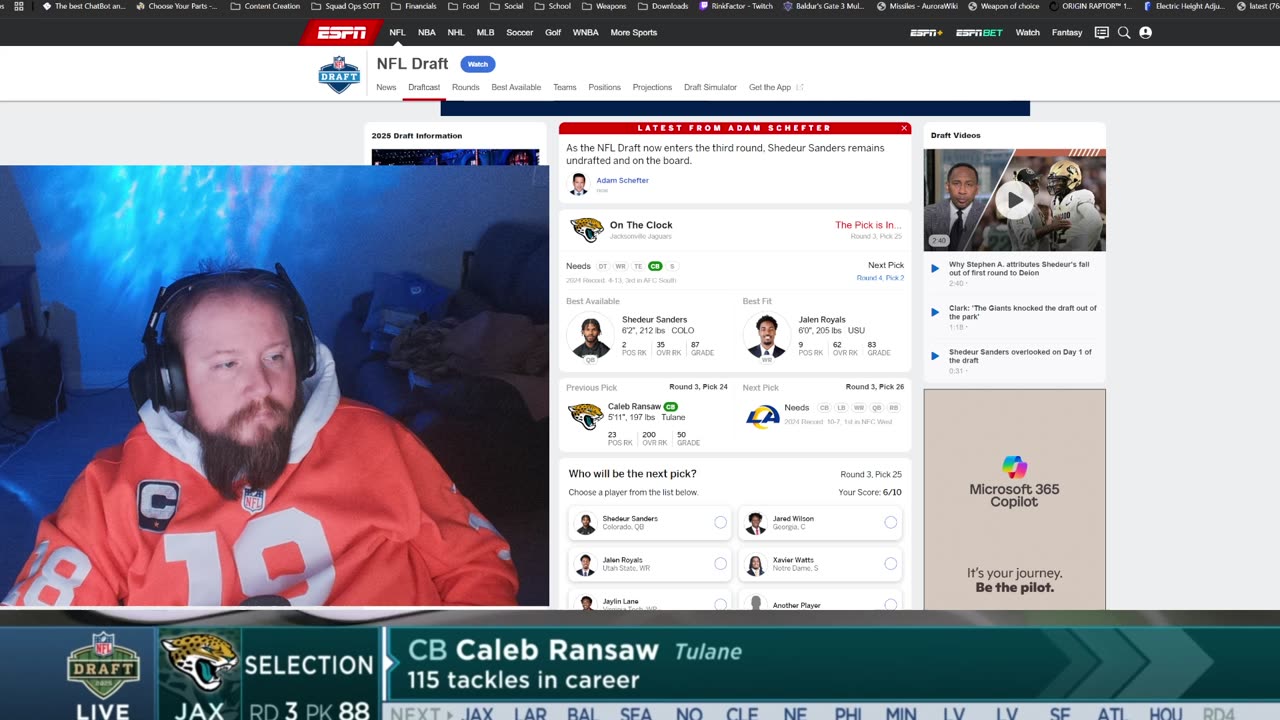Open the Round 4, Pick 2 link
Image resolution: width=1280 pixels, height=720 pixels.
(x=880, y=278)
